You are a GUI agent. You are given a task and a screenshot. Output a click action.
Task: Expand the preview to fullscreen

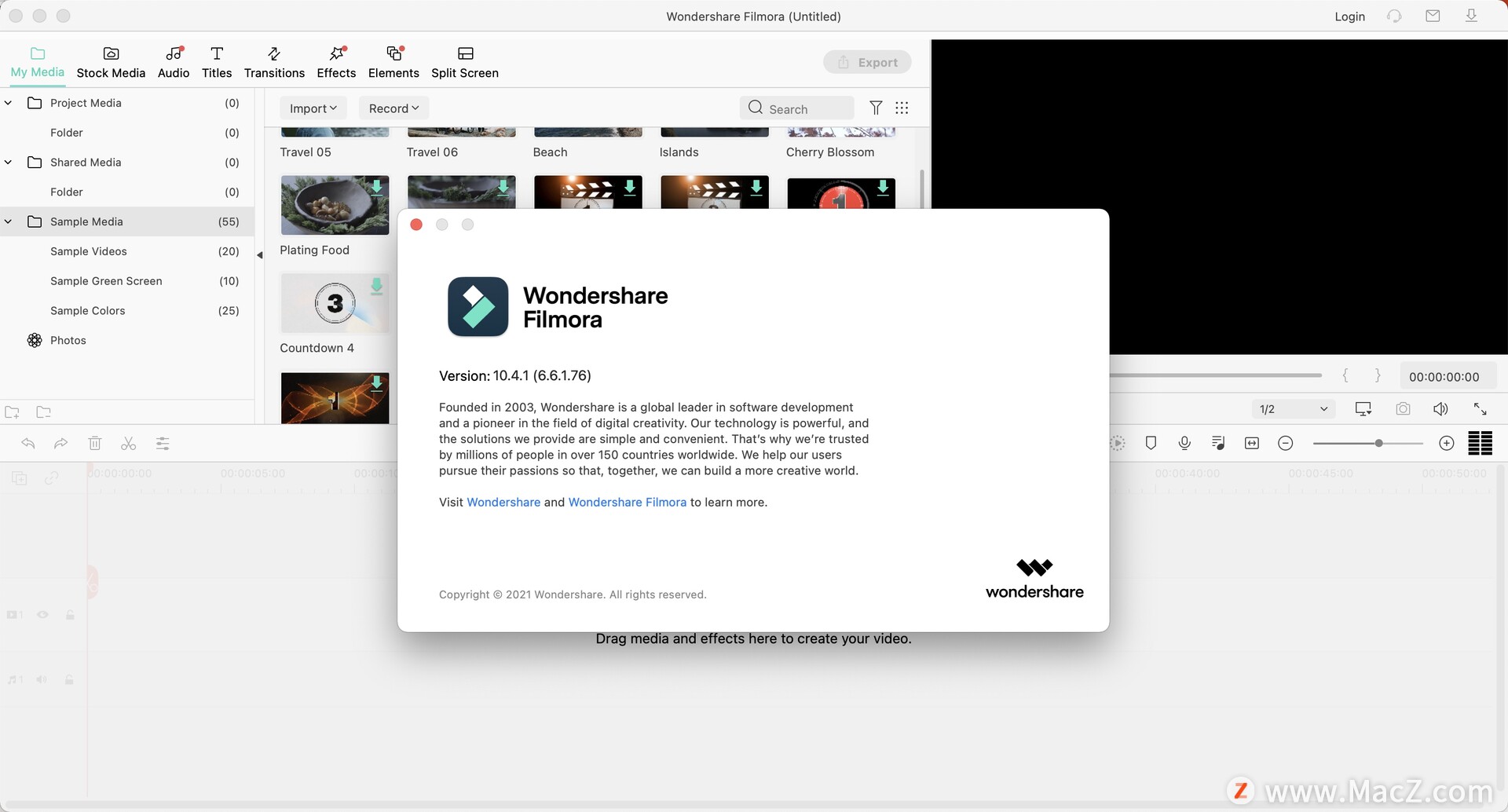(x=1480, y=409)
